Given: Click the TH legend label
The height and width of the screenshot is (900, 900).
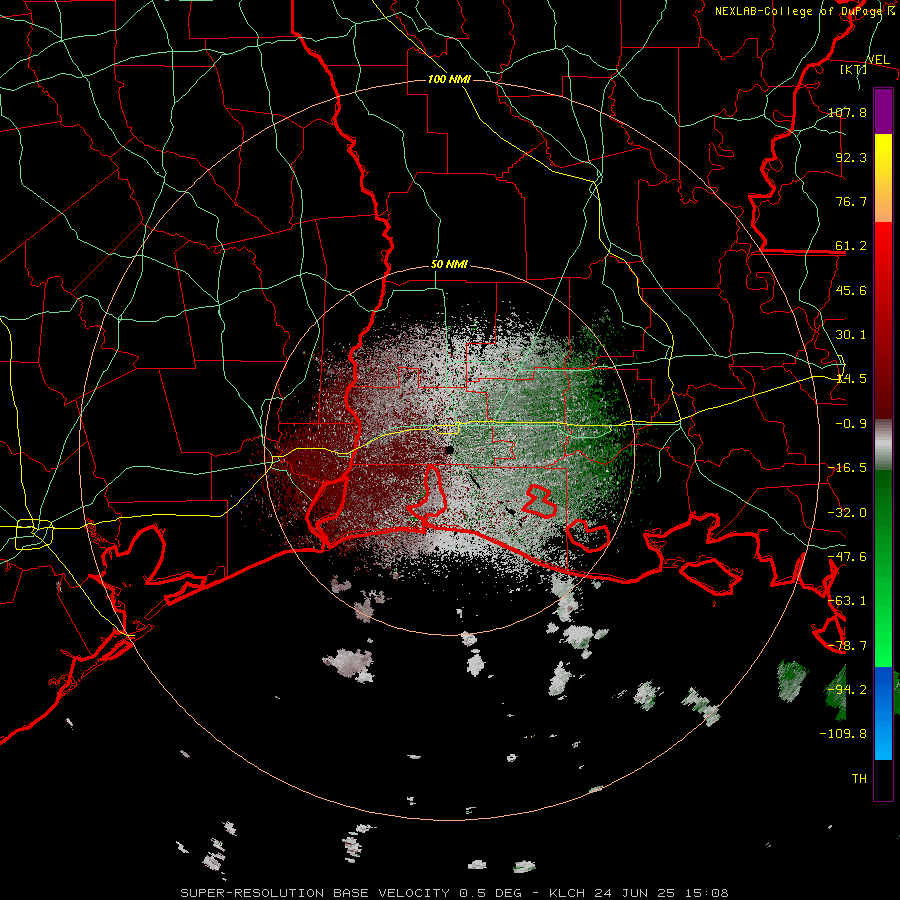Looking at the screenshot, I should [x=859, y=779].
